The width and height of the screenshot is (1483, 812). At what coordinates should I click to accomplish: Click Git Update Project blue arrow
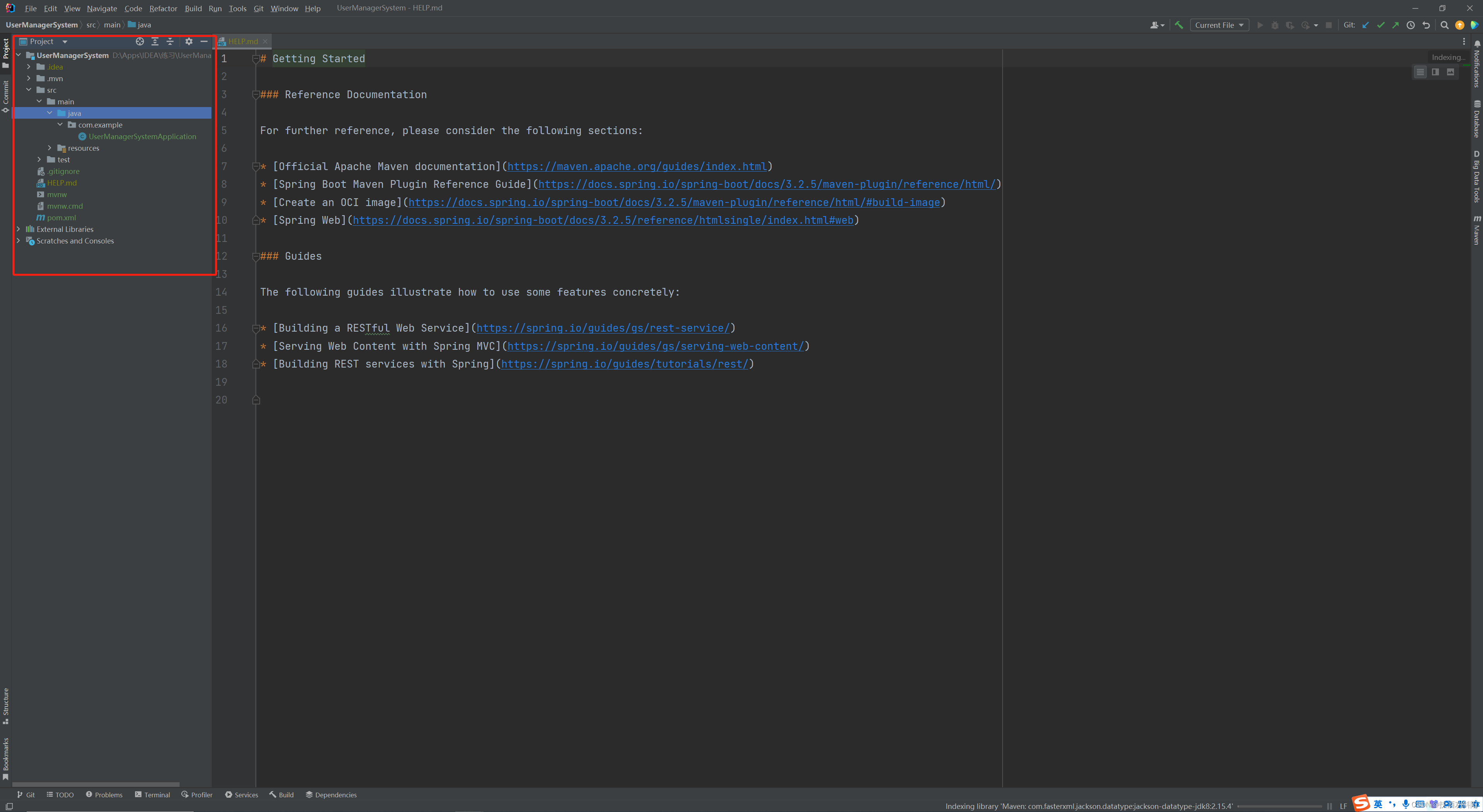point(1366,25)
